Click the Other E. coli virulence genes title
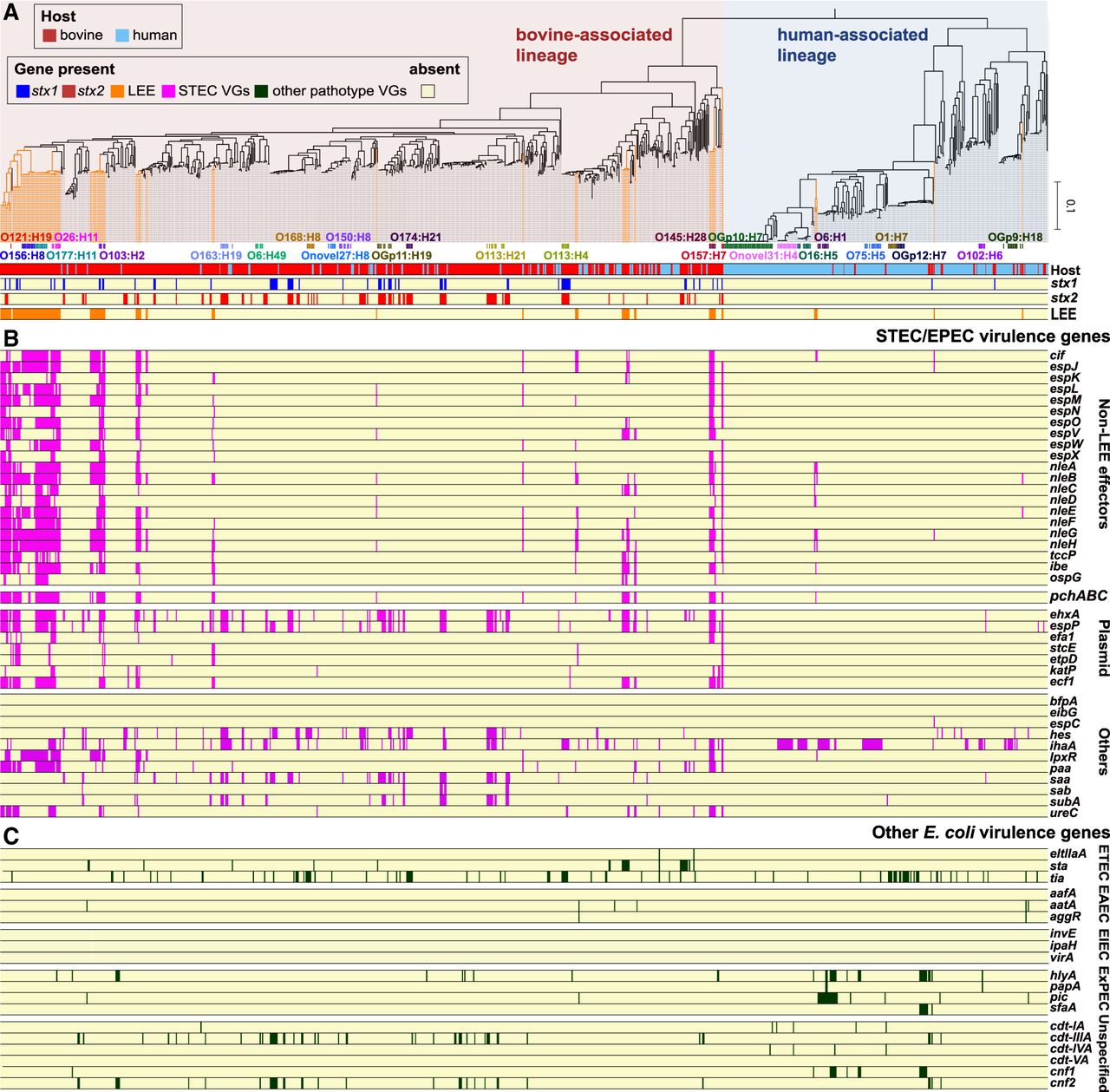The height and width of the screenshot is (1092, 1110). (x=990, y=833)
